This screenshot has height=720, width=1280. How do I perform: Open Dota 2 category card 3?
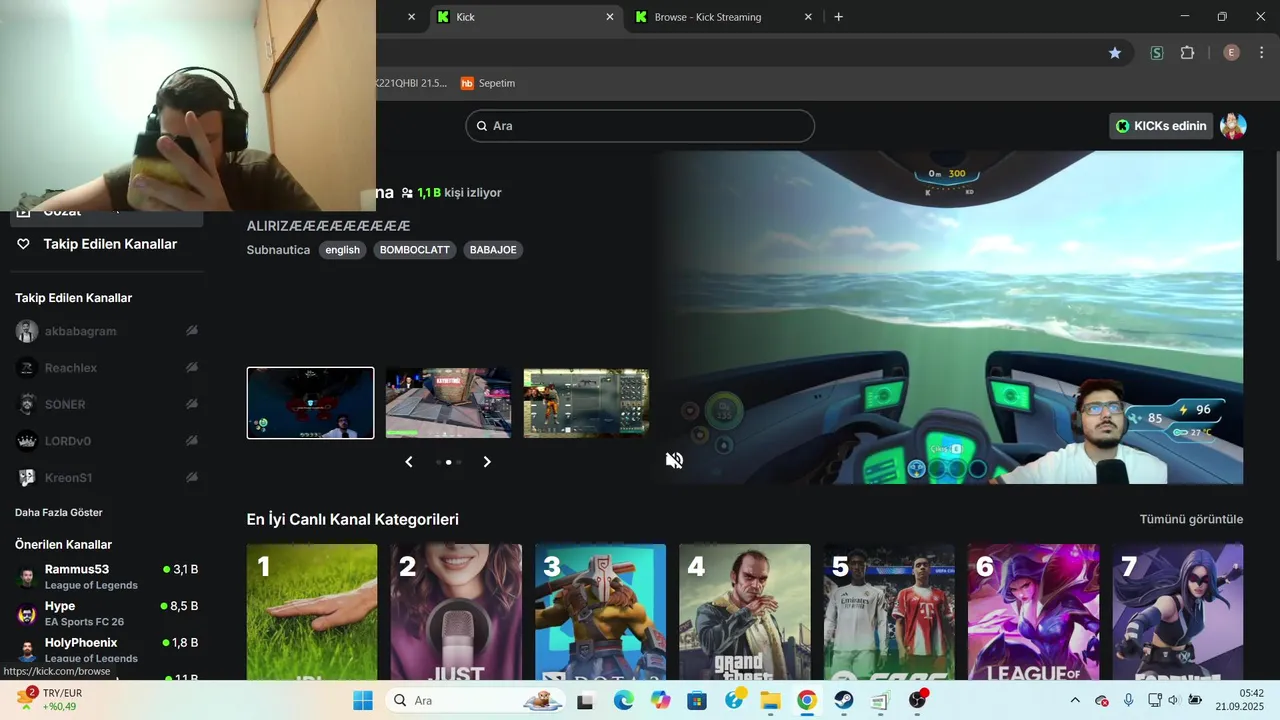click(x=600, y=612)
